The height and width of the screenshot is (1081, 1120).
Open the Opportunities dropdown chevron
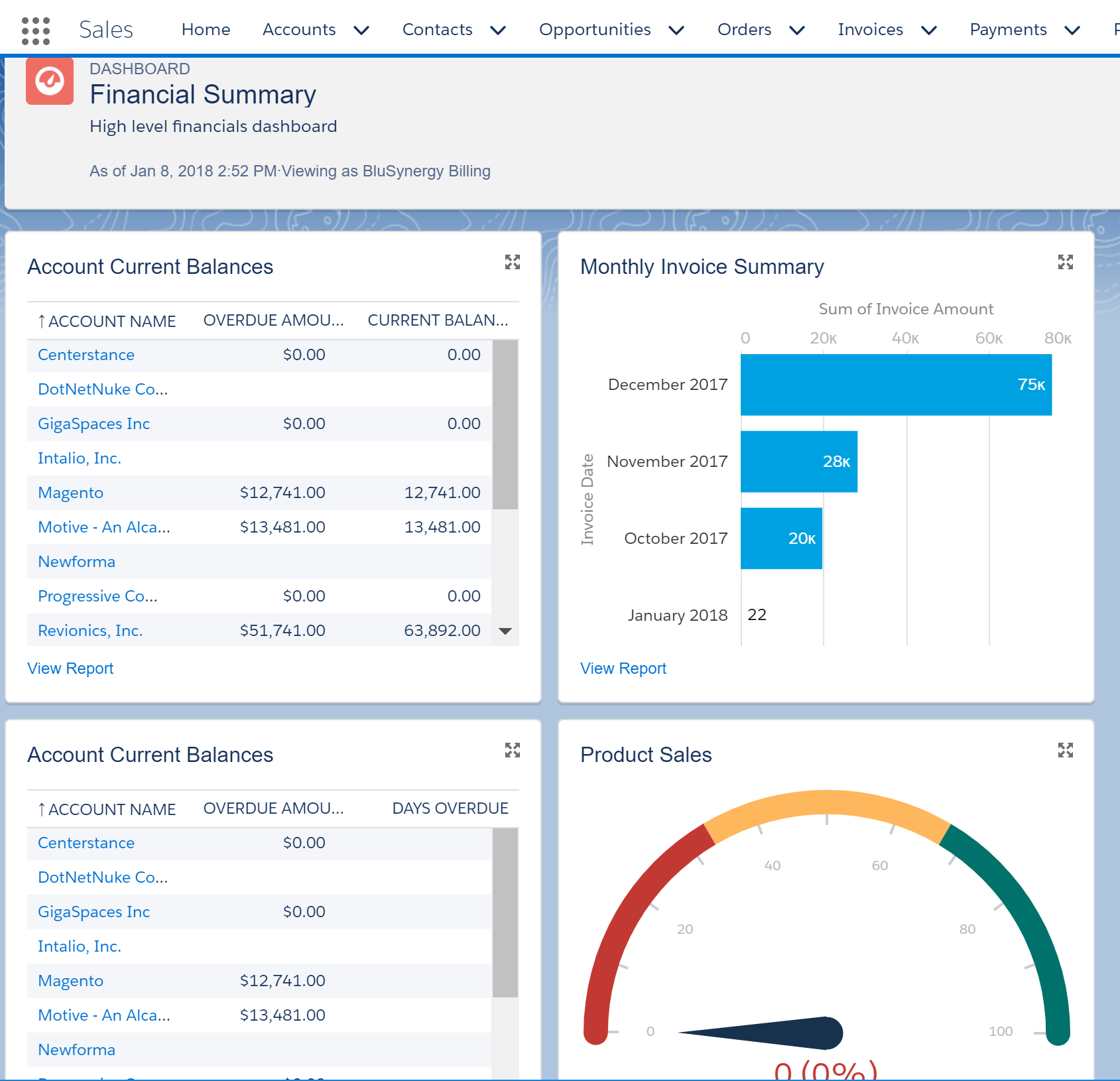(676, 31)
